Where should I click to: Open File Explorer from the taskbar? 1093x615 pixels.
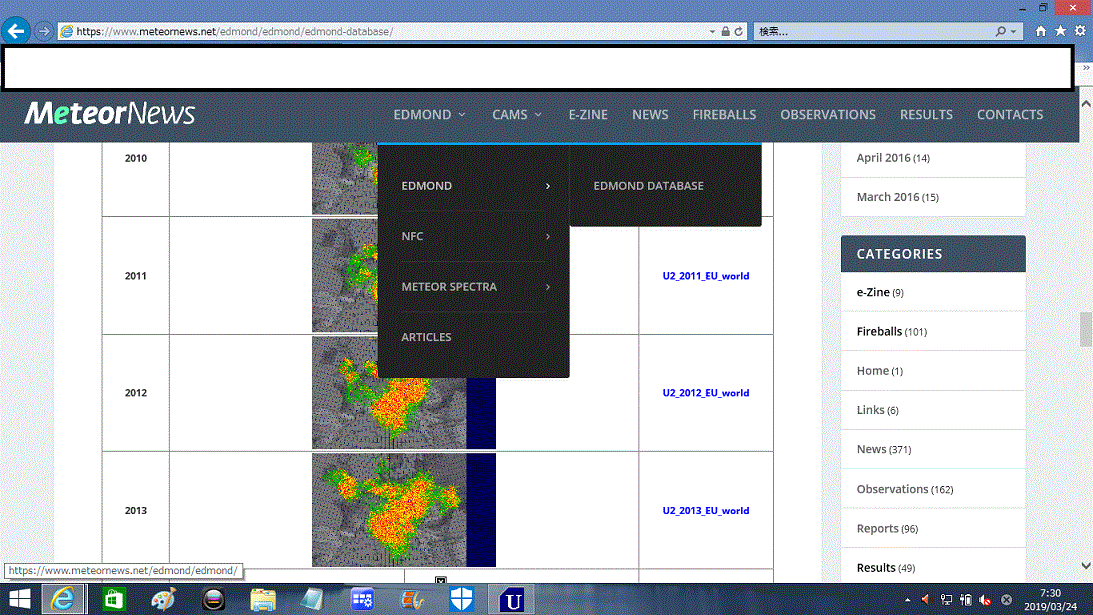pyautogui.click(x=263, y=599)
